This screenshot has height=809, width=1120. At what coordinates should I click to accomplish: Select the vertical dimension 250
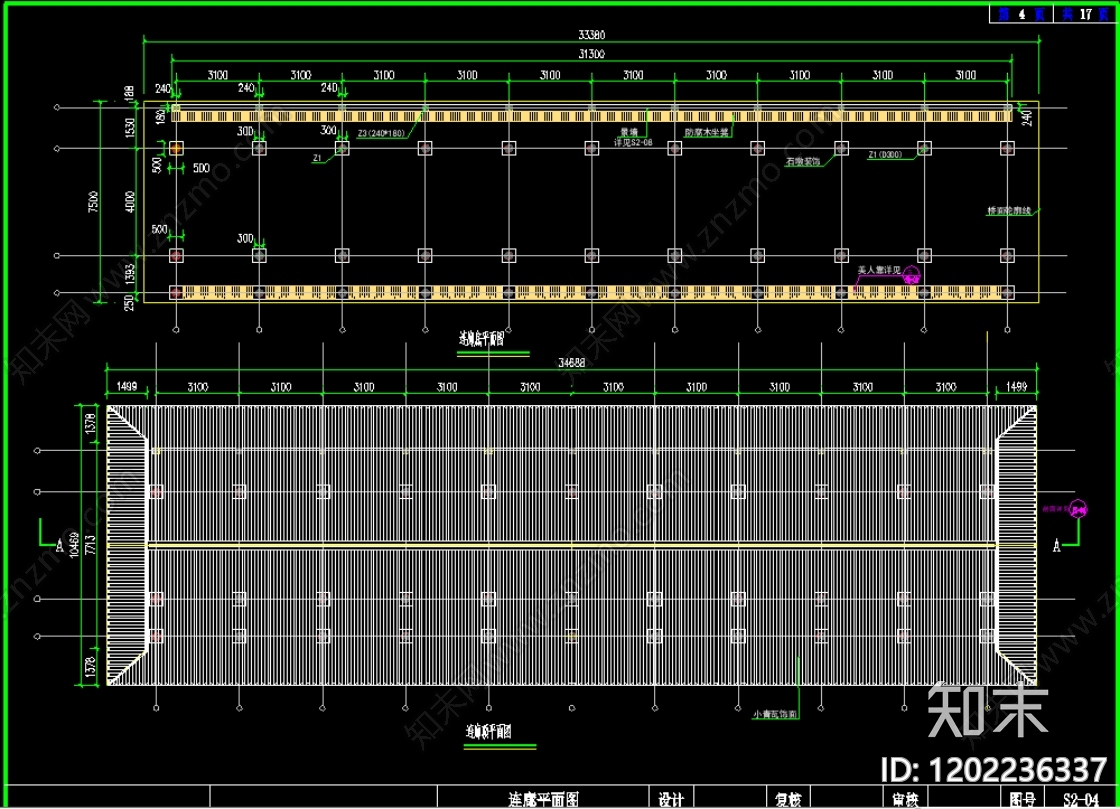pyautogui.click(x=129, y=303)
